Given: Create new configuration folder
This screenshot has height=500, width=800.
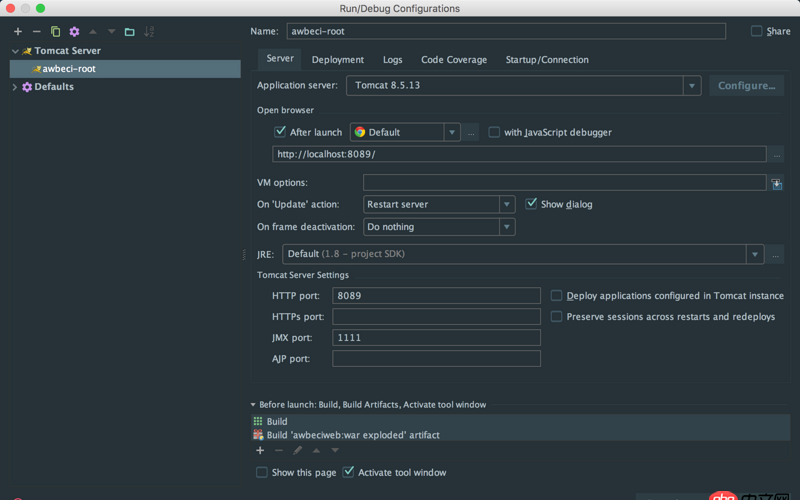Looking at the screenshot, I should (130, 32).
